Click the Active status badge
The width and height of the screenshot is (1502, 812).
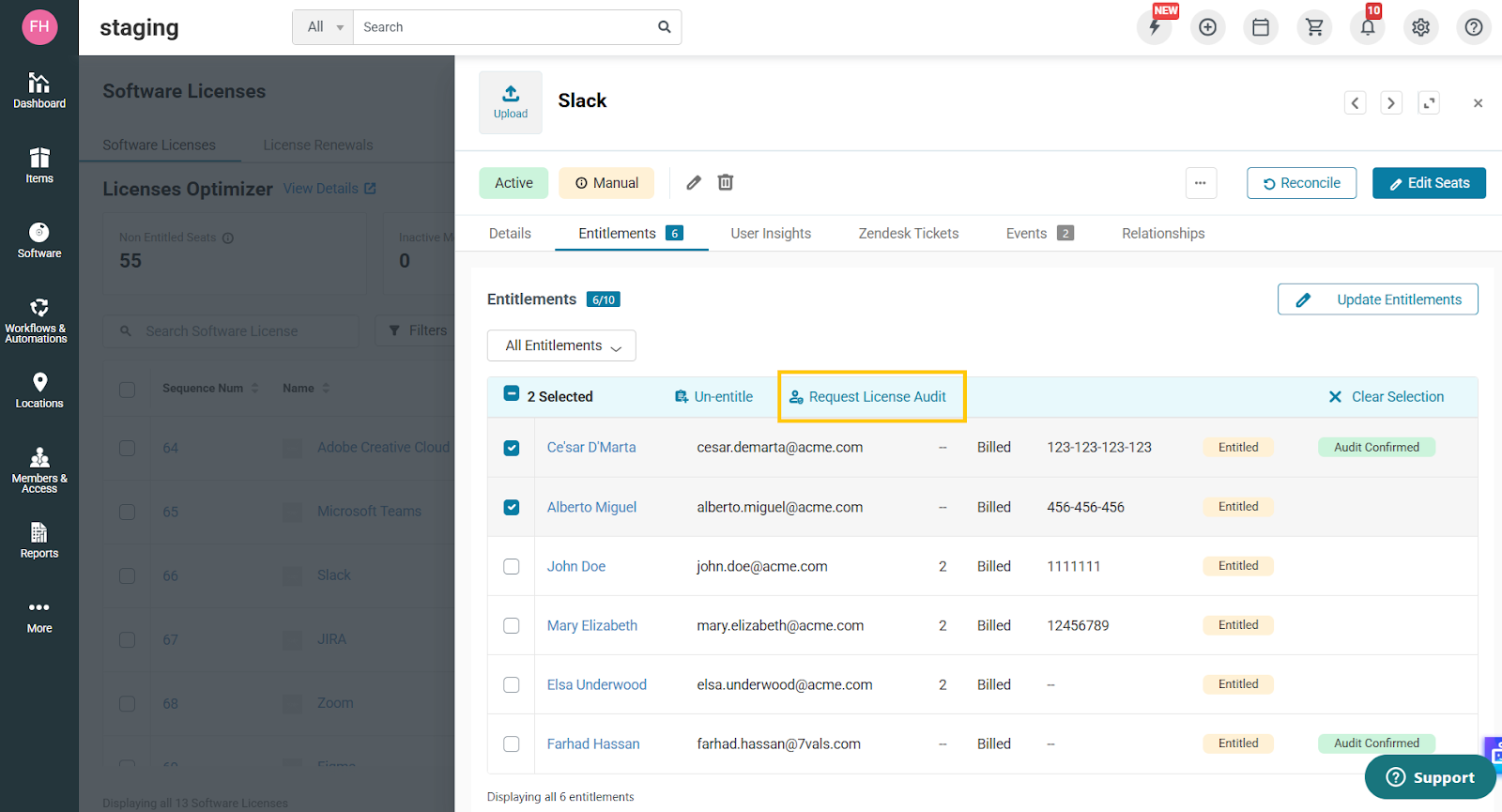[x=513, y=183]
